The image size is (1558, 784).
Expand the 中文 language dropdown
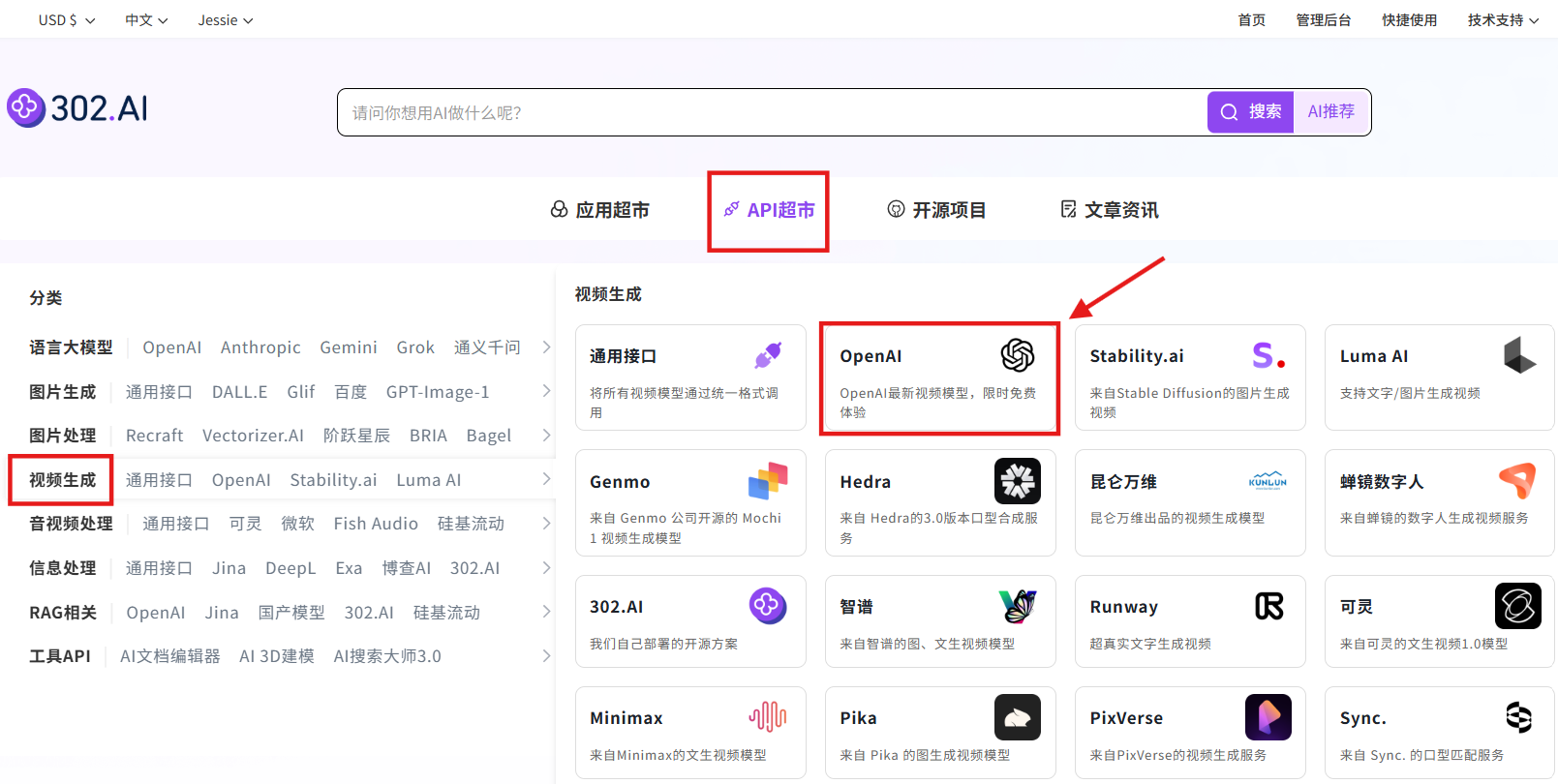(146, 20)
